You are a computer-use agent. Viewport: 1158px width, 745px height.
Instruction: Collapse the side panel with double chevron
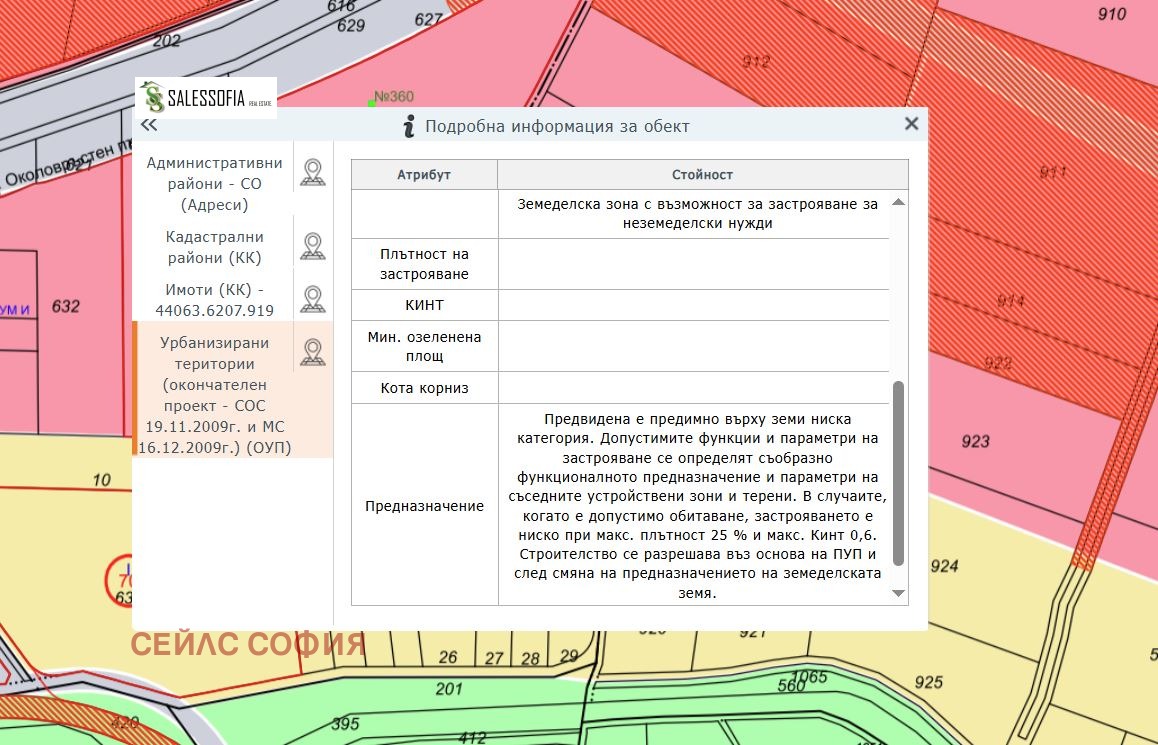pos(149,125)
